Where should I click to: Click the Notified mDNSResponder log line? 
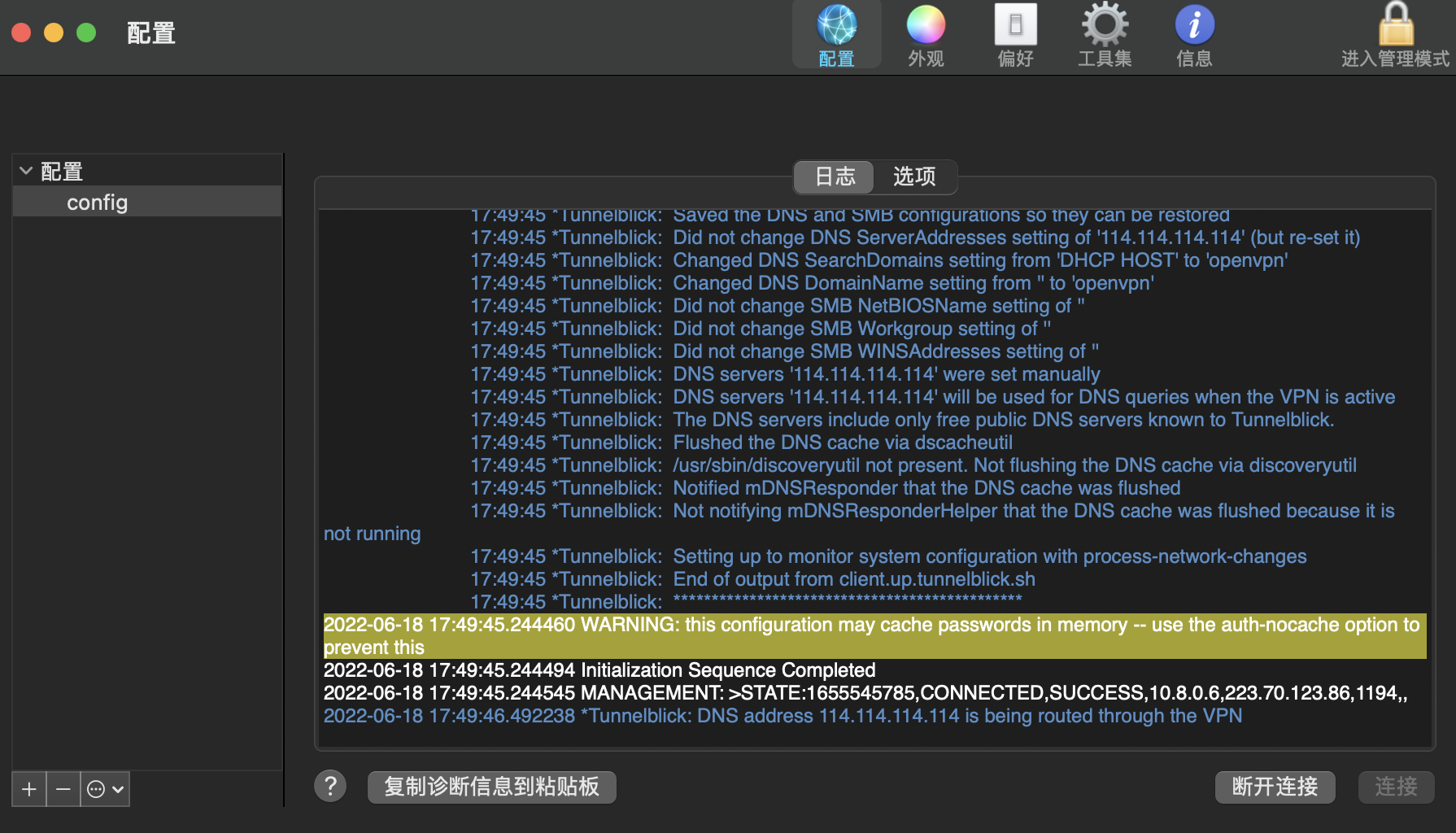[x=826, y=488]
